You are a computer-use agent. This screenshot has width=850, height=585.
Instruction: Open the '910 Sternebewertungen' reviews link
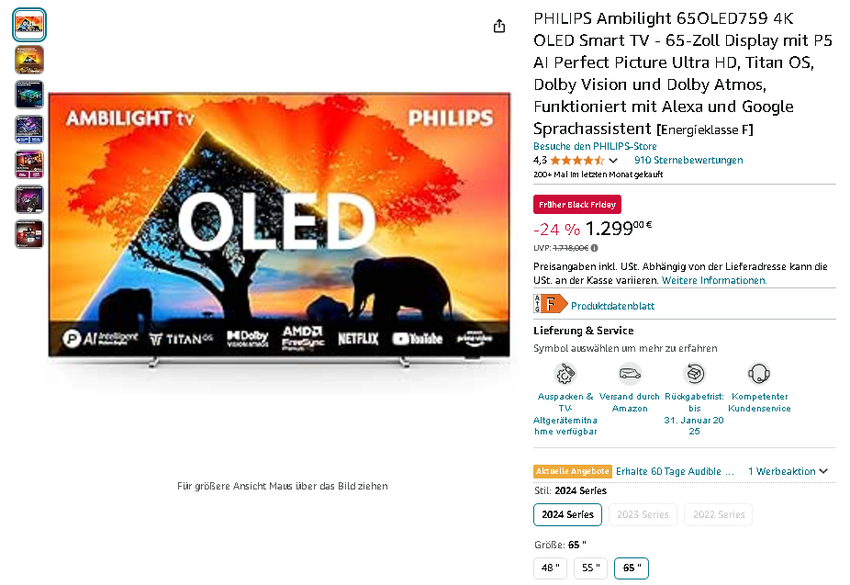coord(689,160)
